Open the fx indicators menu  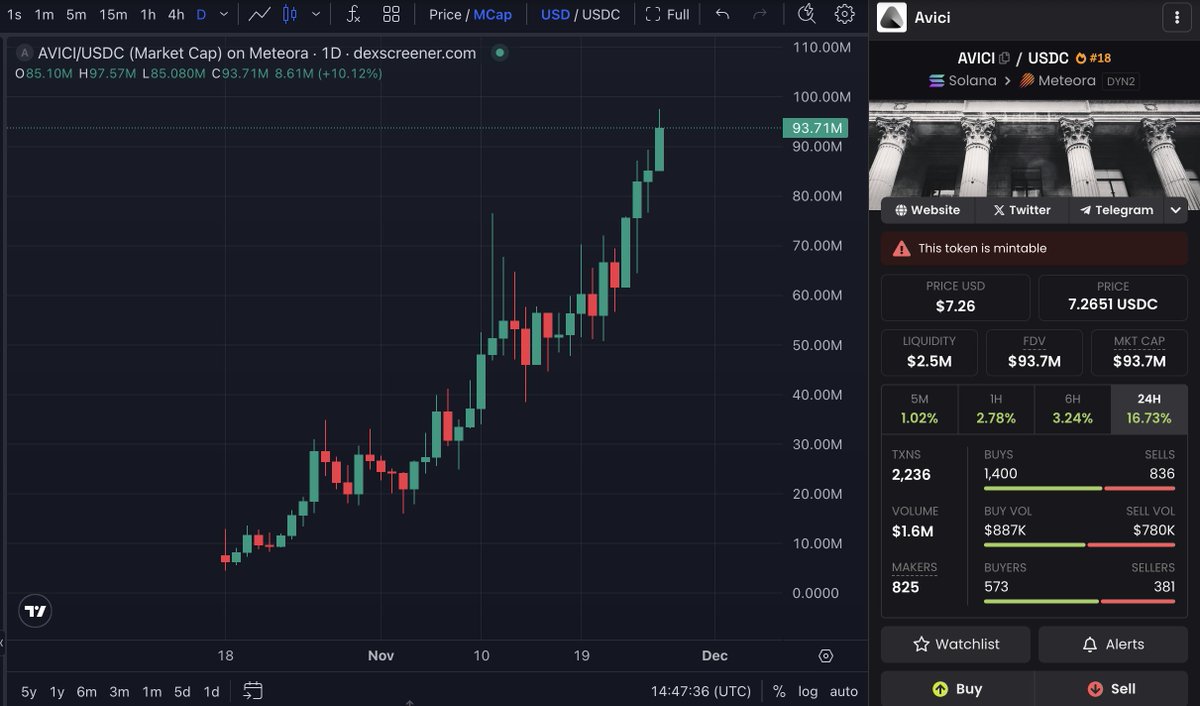click(x=353, y=15)
